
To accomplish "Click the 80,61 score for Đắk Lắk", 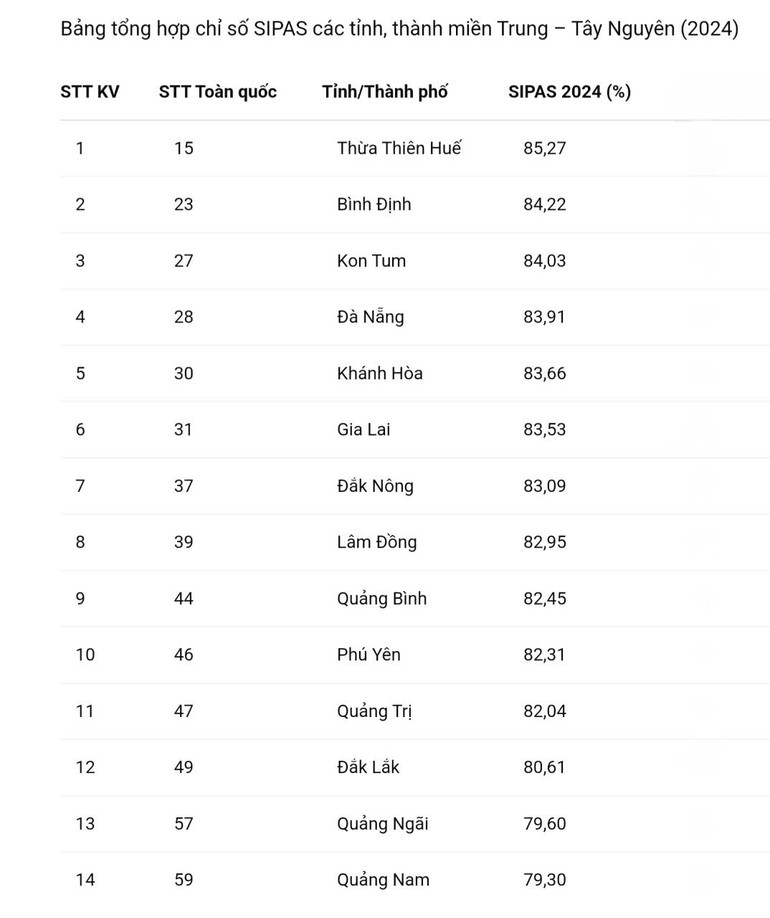I will pyautogui.click(x=544, y=768).
